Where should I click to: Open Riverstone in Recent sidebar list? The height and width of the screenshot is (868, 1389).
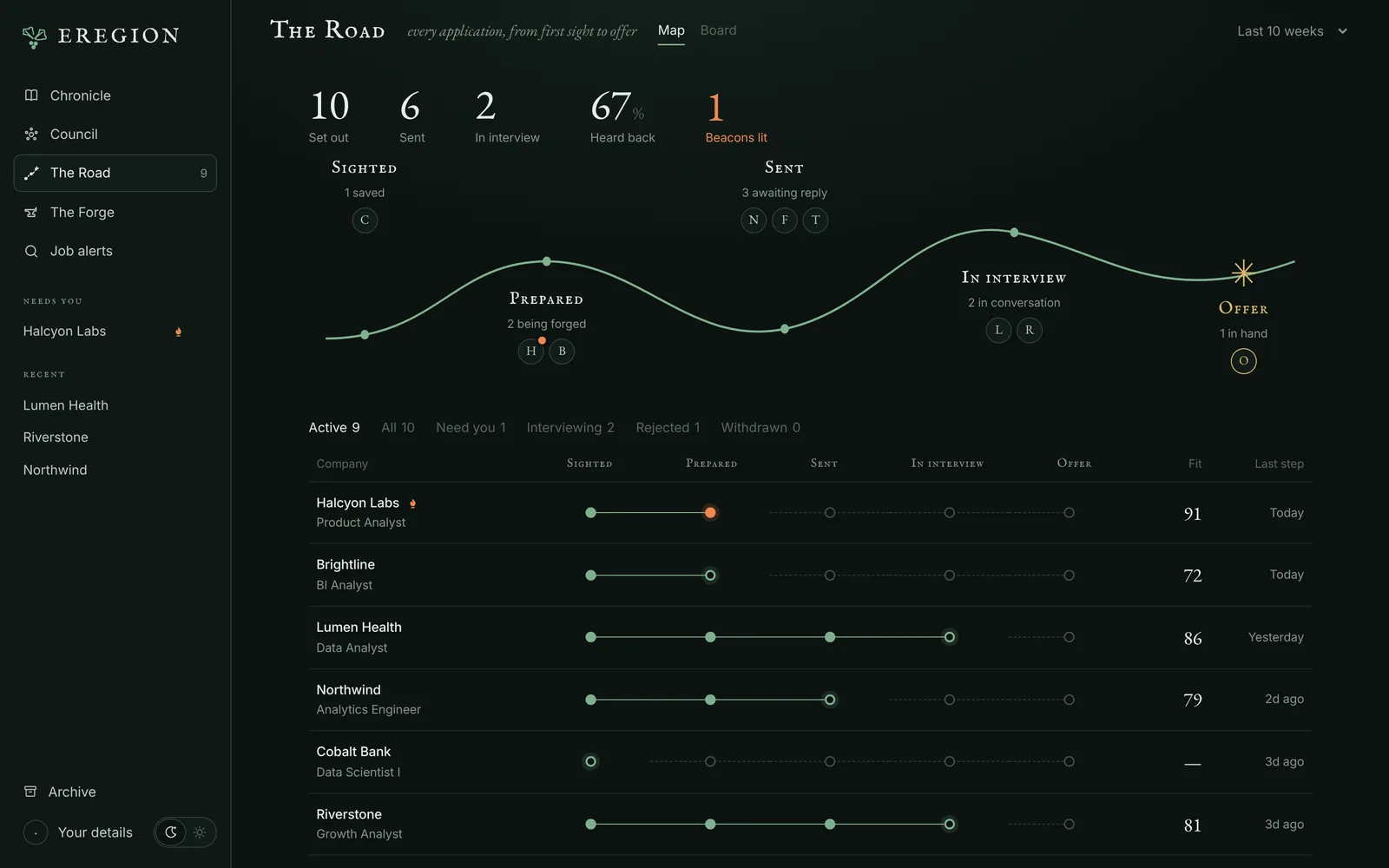click(56, 437)
